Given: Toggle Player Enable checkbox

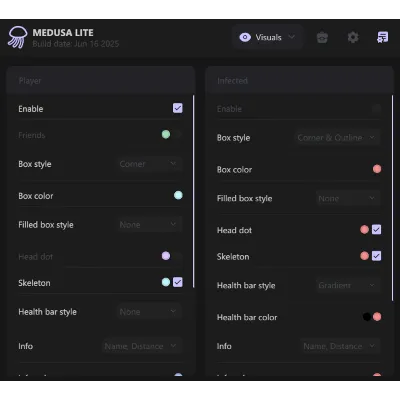Looking at the screenshot, I should pyautogui.click(x=178, y=108).
